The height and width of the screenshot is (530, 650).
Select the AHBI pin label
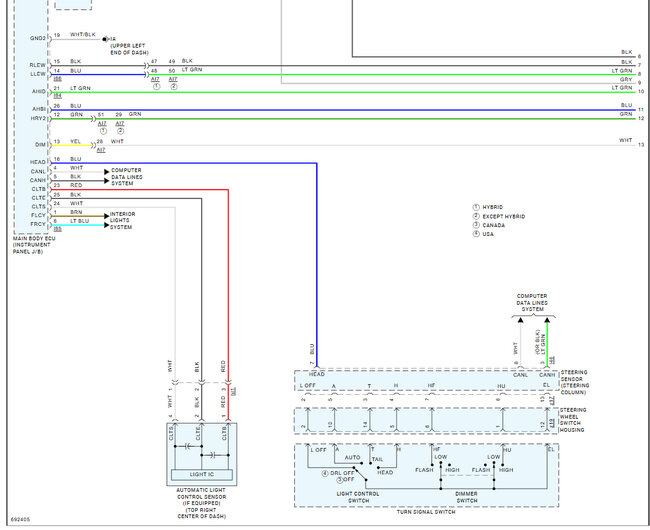coord(39,109)
